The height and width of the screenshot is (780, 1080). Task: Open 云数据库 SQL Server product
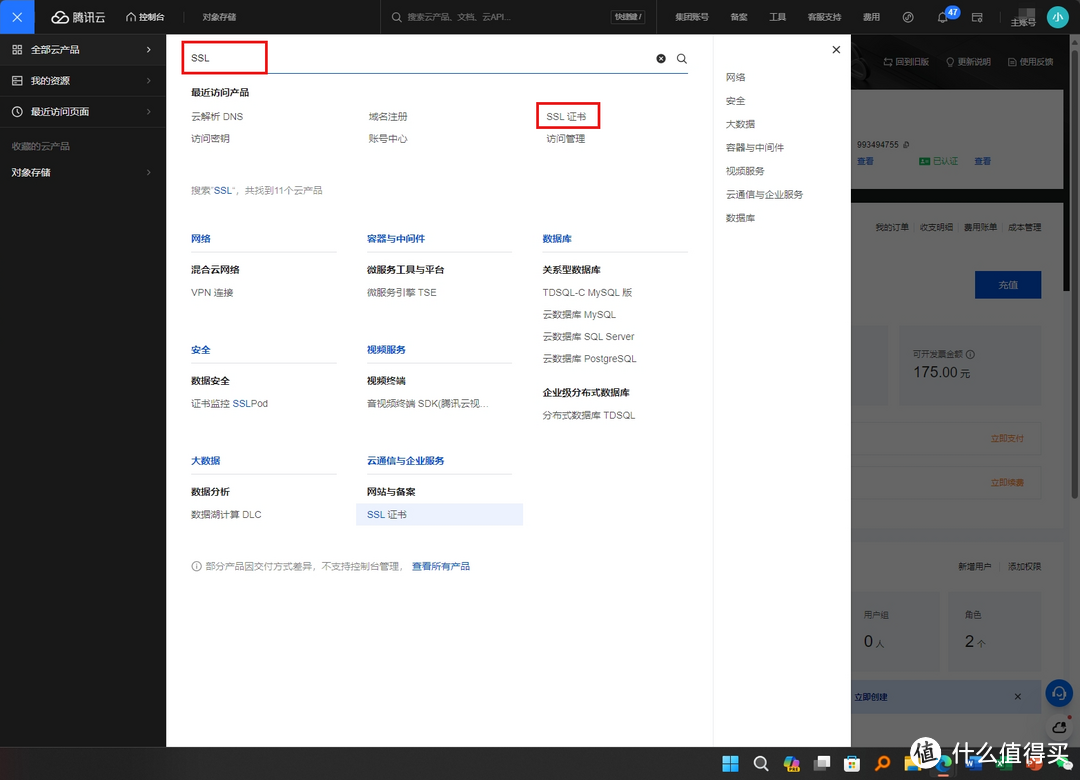[x=588, y=337]
